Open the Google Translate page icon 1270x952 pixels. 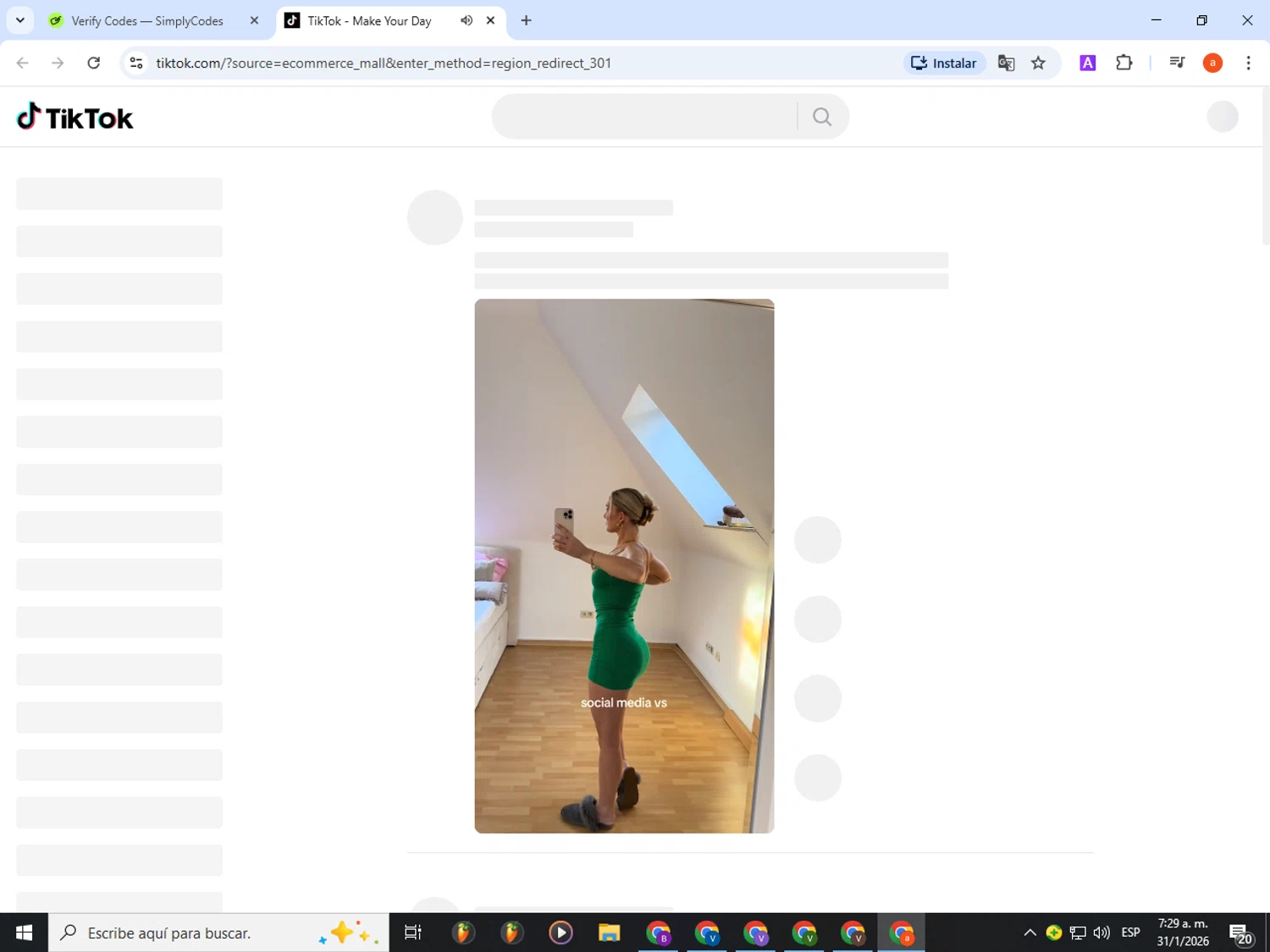[x=1006, y=63]
